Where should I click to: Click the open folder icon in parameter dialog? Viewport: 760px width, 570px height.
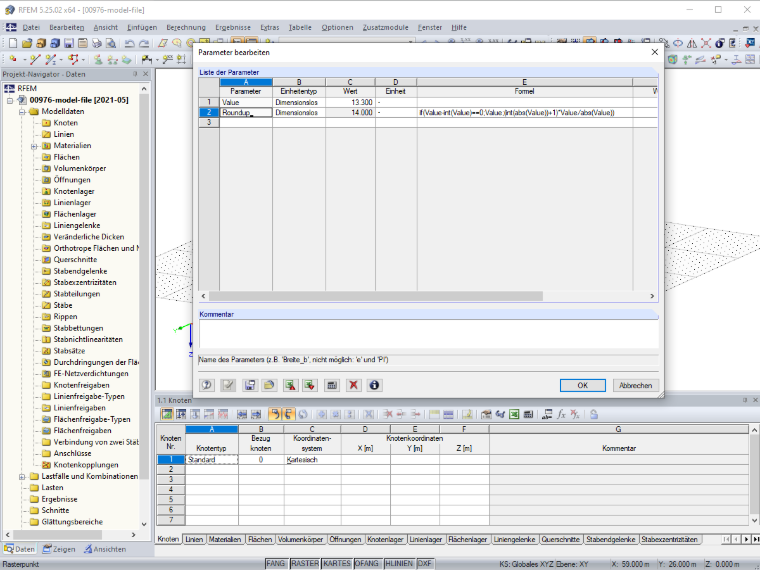point(269,385)
